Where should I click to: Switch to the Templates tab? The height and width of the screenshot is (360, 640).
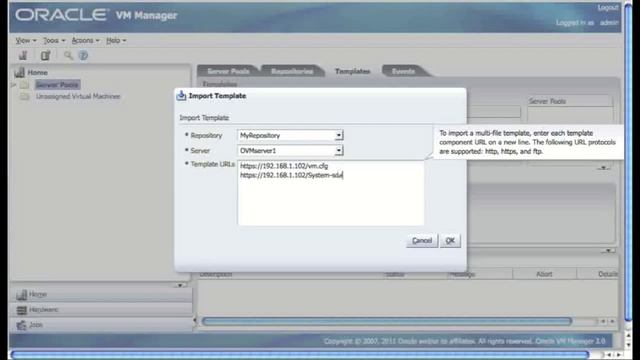(352, 71)
